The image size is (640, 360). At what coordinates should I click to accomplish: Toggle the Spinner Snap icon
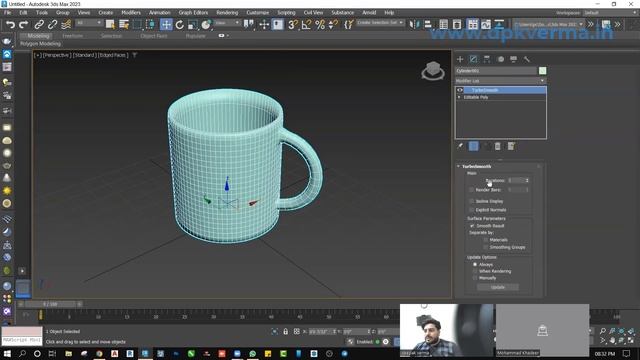(x=333, y=25)
